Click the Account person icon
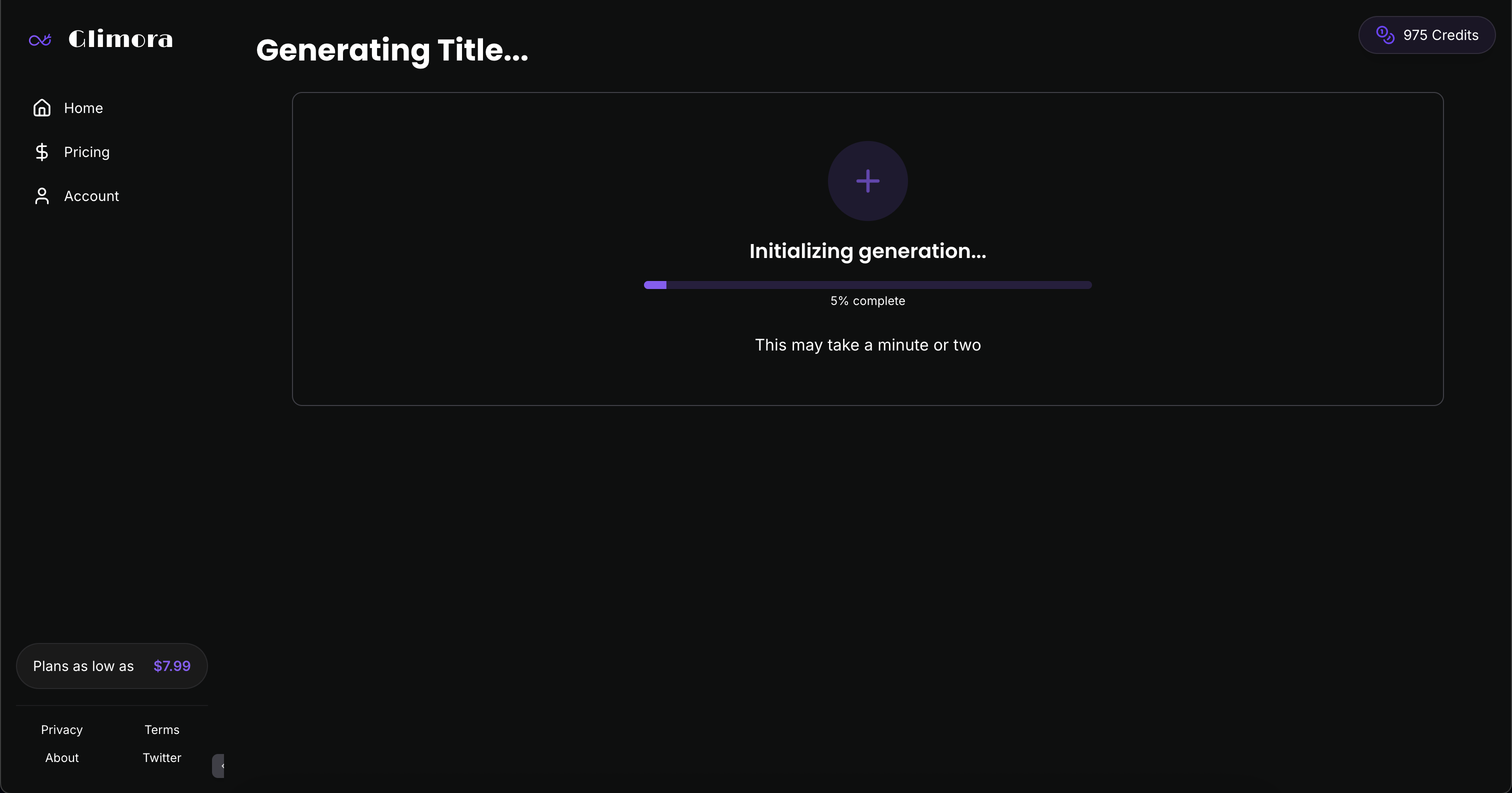 click(x=41, y=196)
